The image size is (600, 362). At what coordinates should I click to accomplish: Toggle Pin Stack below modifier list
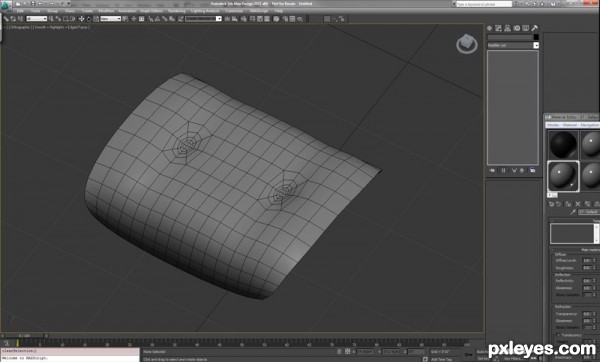point(492,170)
